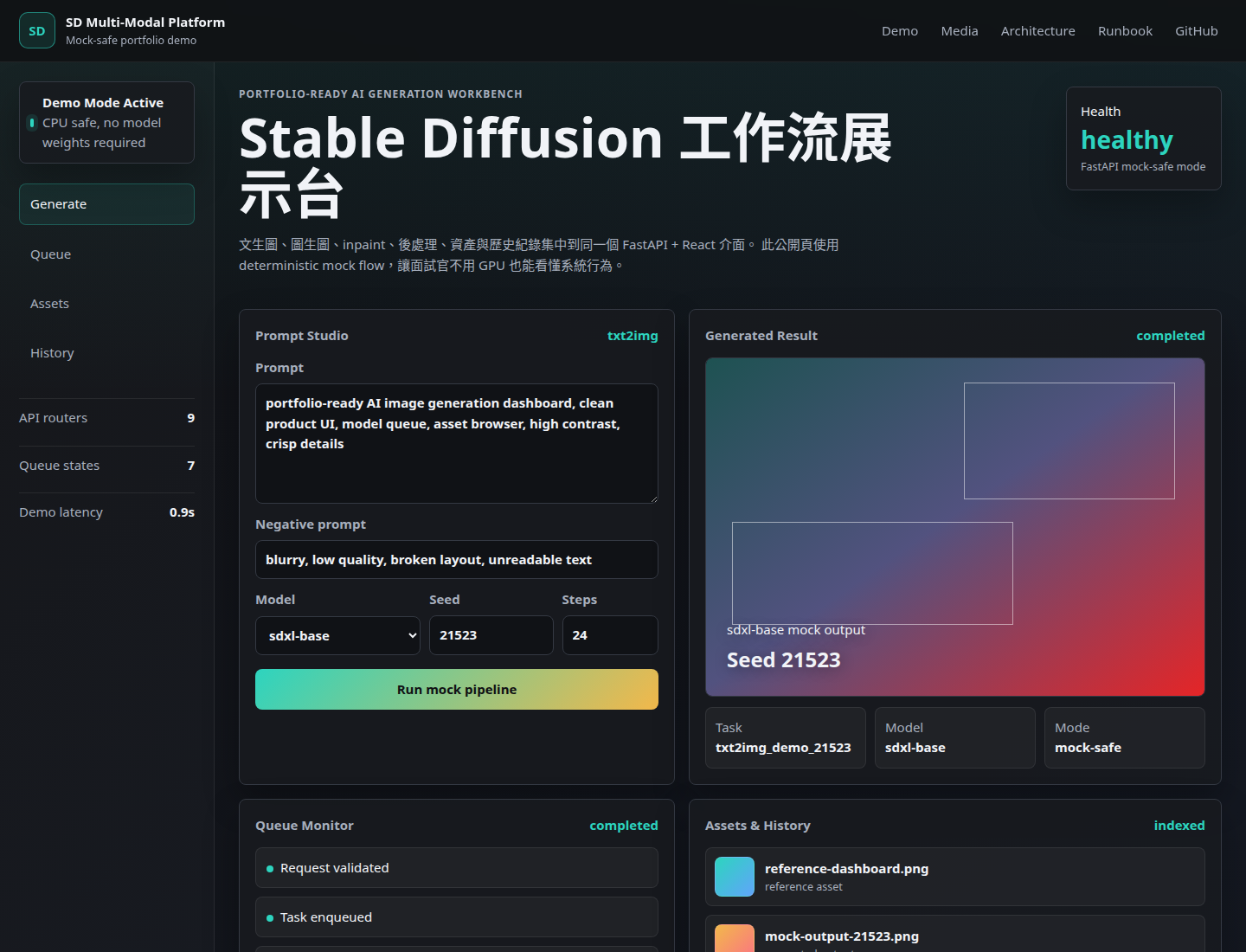Select the Generate sidebar tab
Image resolution: width=1246 pixels, height=952 pixels.
coord(106,204)
